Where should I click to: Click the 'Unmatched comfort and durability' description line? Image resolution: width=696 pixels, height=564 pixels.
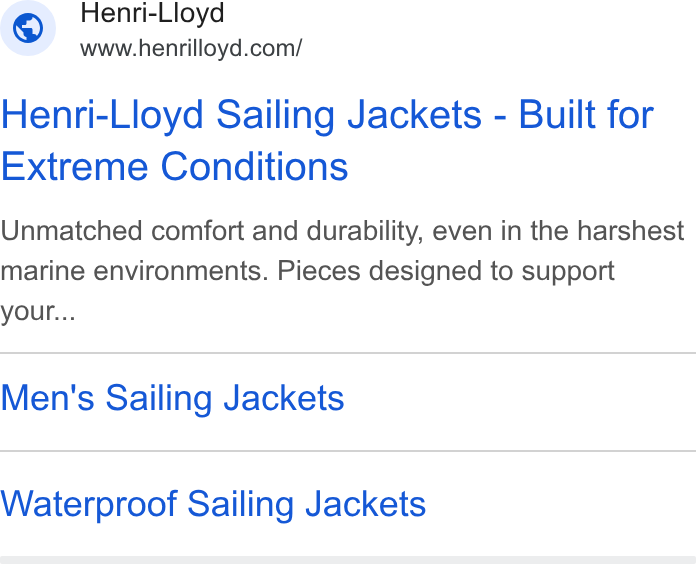point(342,231)
